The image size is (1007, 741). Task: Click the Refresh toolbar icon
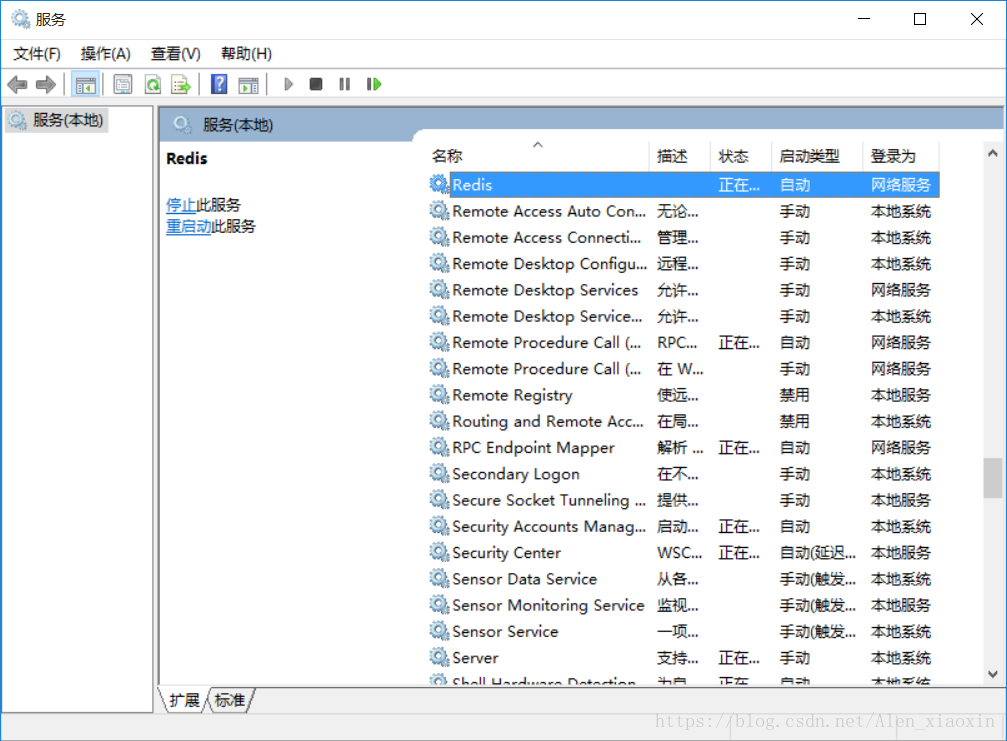click(x=152, y=84)
